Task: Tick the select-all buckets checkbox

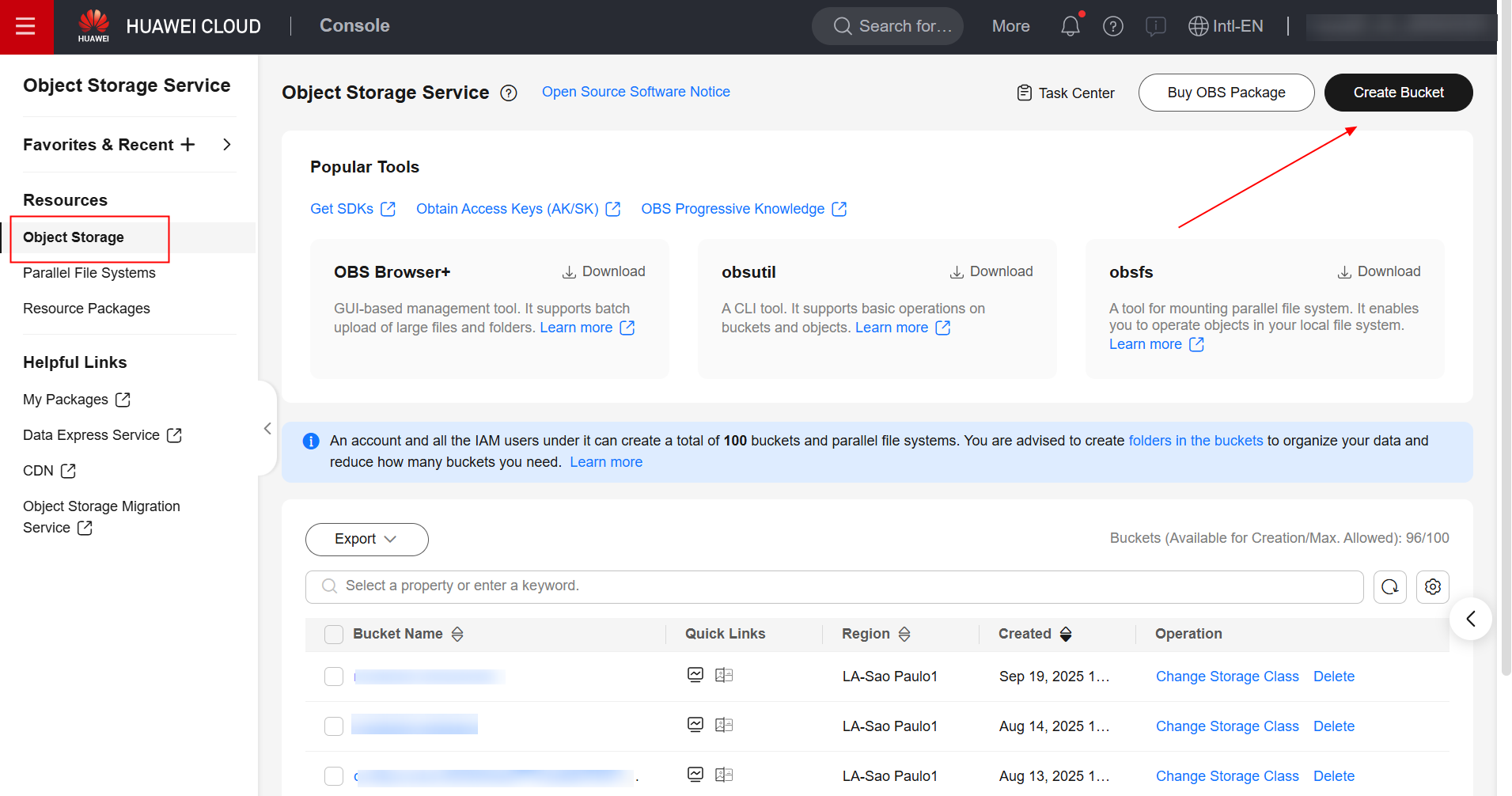Action: click(334, 635)
